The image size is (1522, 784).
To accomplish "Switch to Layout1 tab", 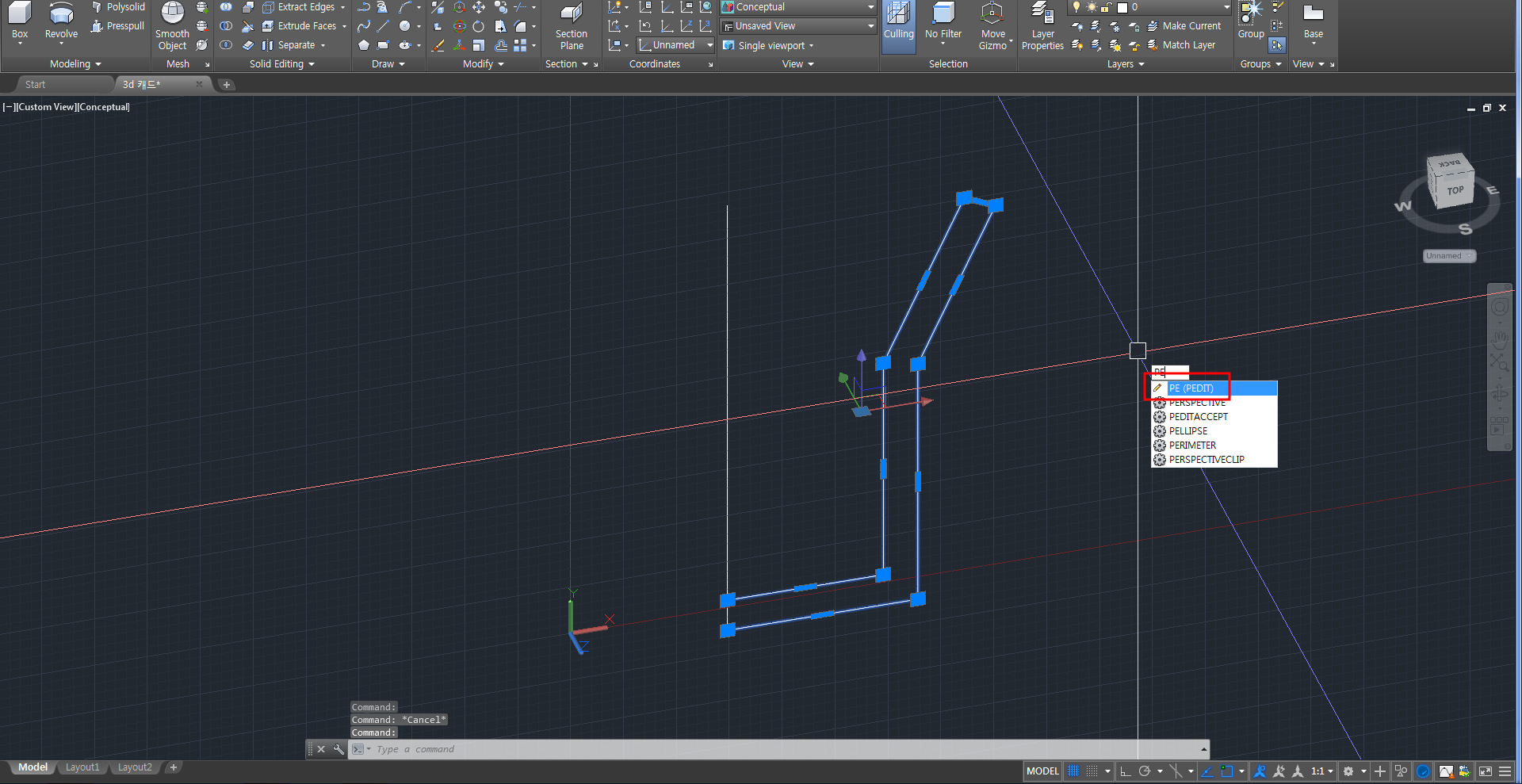I will coord(82,767).
